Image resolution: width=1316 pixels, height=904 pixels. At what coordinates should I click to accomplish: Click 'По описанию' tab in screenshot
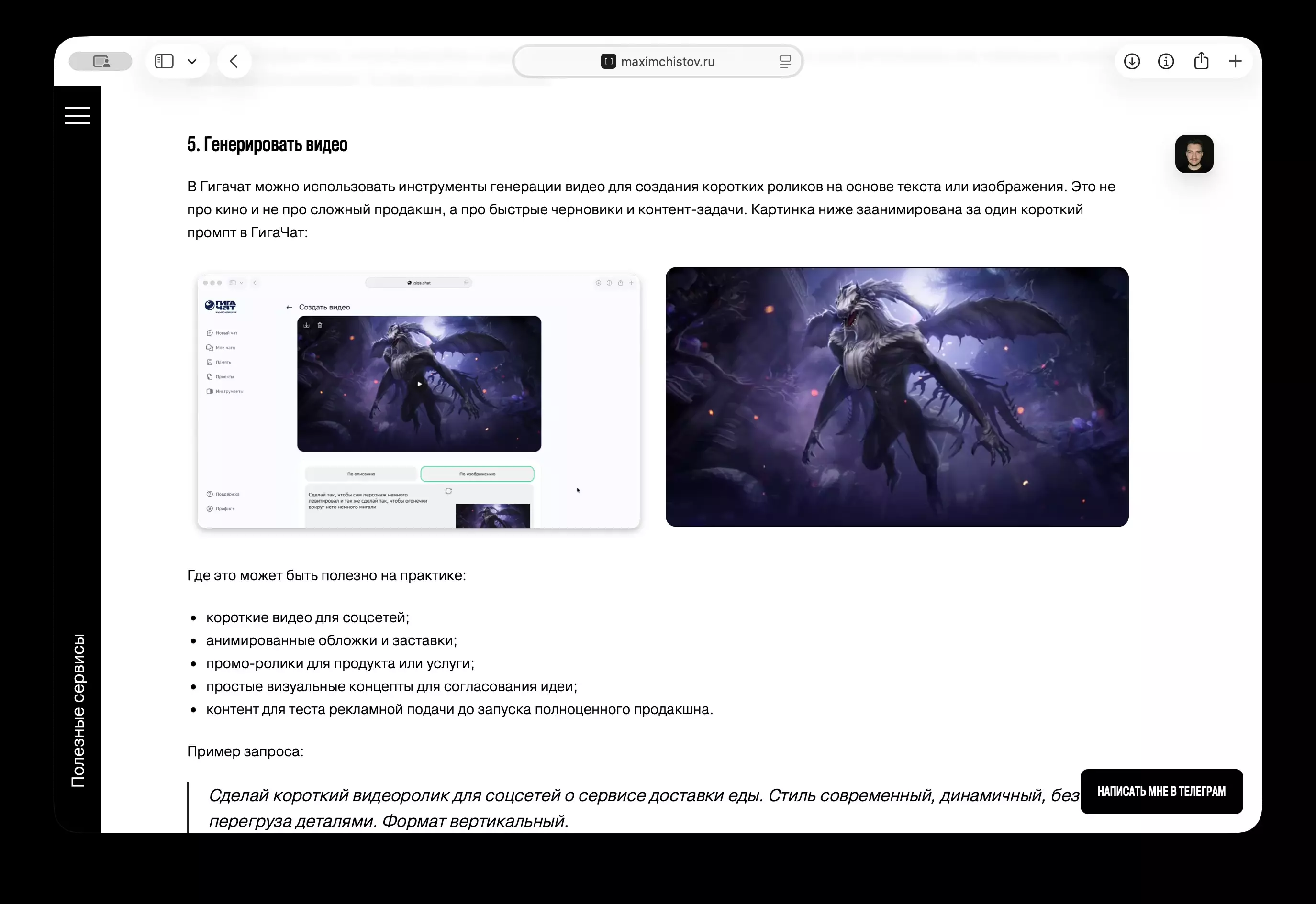tap(361, 474)
